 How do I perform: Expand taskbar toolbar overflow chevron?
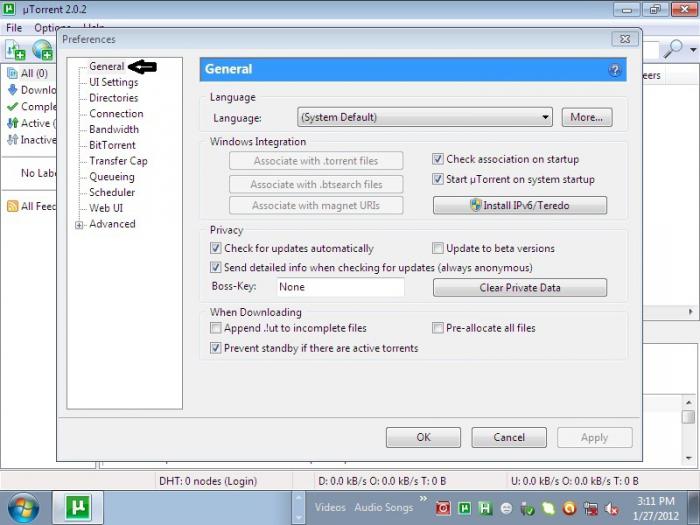pos(423,498)
